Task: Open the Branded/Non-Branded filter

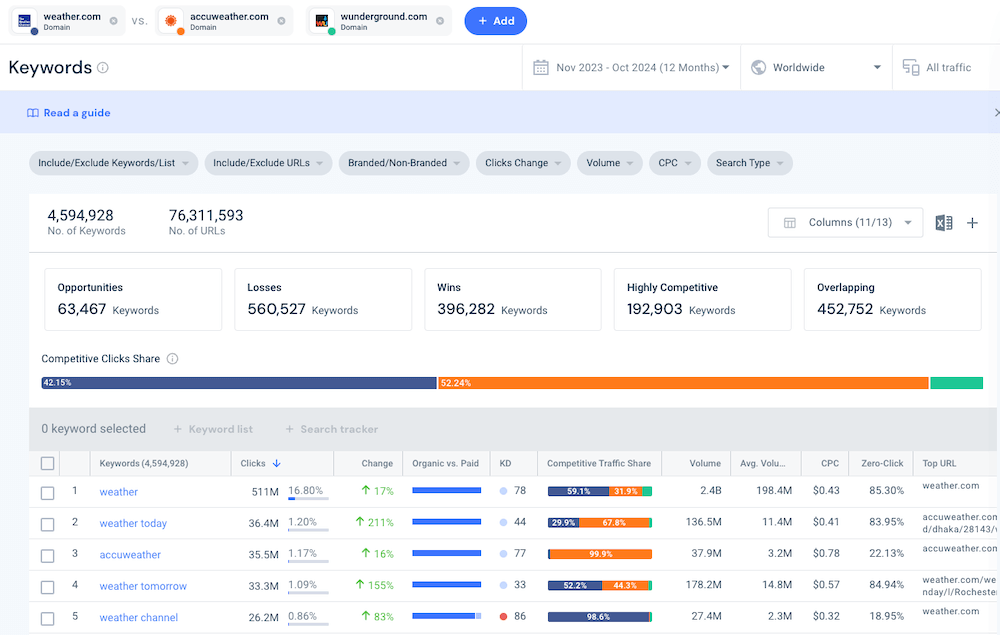Action: [404, 163]
